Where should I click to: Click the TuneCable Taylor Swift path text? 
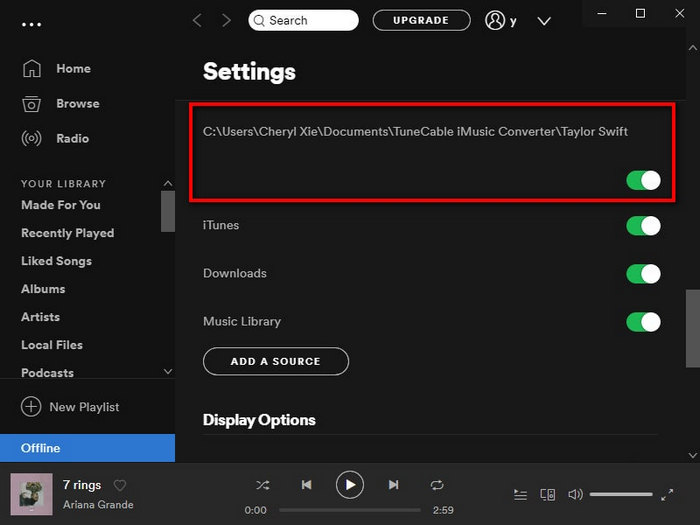pos(415,131)
